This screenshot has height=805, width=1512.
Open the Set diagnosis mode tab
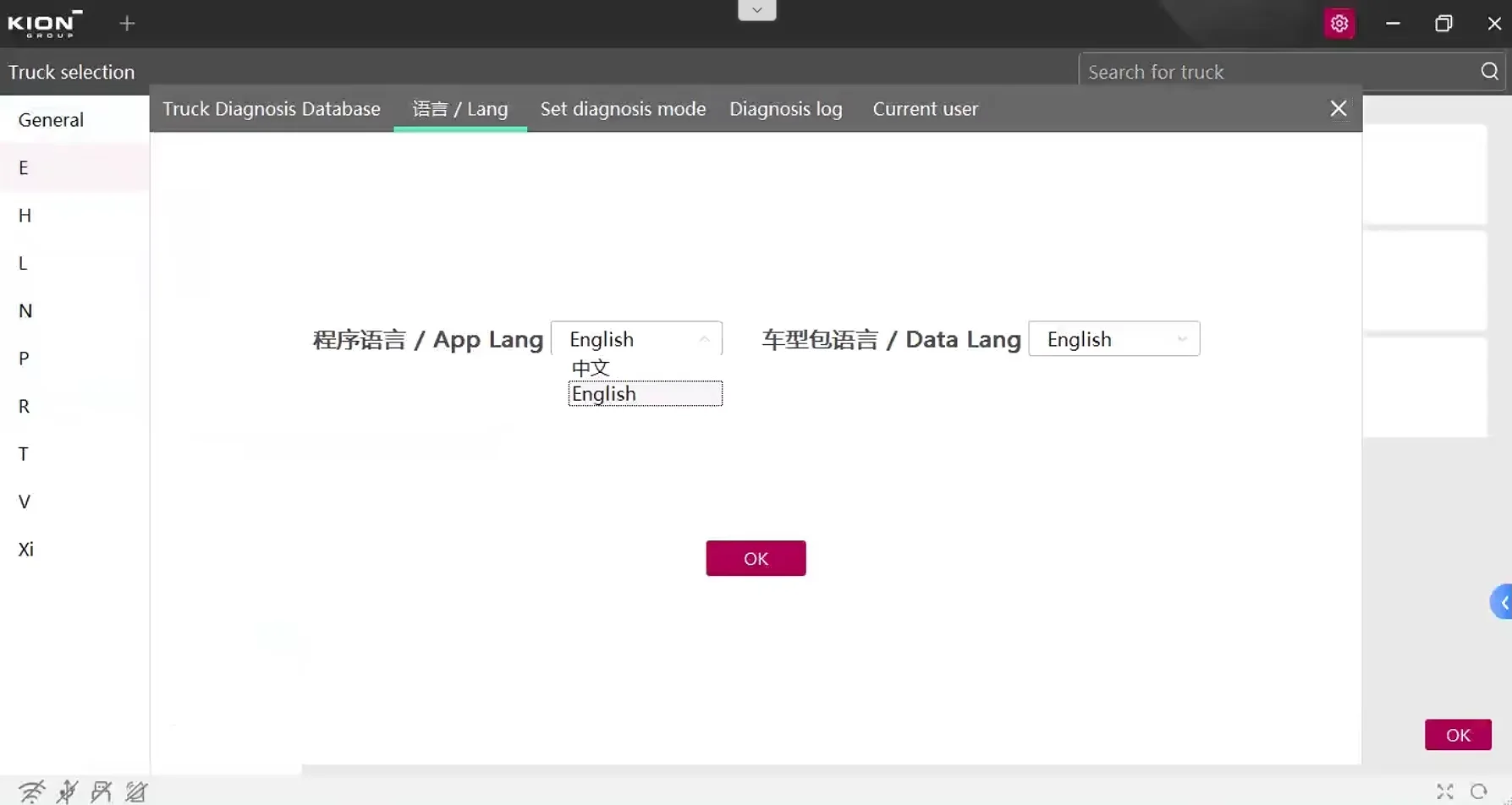[x=623, y=109]
